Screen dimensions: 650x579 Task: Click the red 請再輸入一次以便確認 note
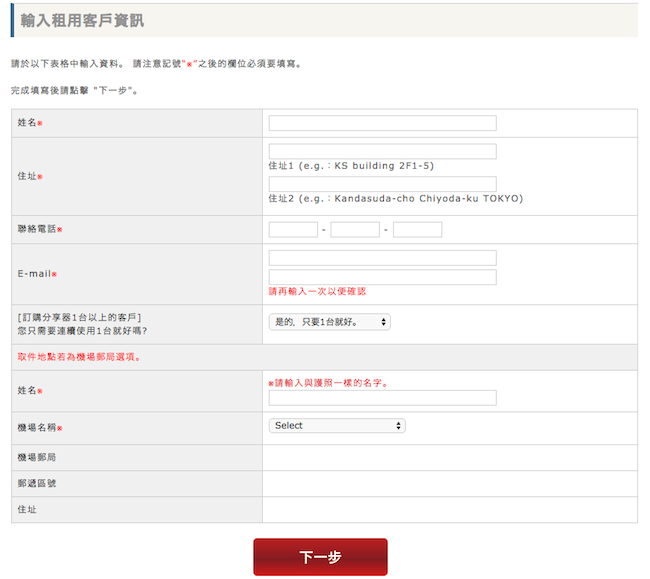pos(317,291)
